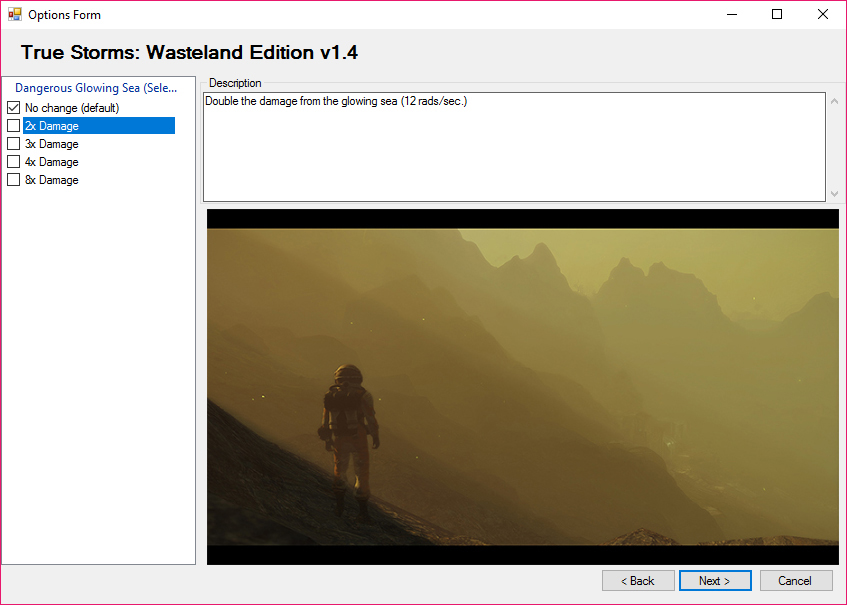
Task: Check the 3x Damage checkbox
Action: pos(14,144)
